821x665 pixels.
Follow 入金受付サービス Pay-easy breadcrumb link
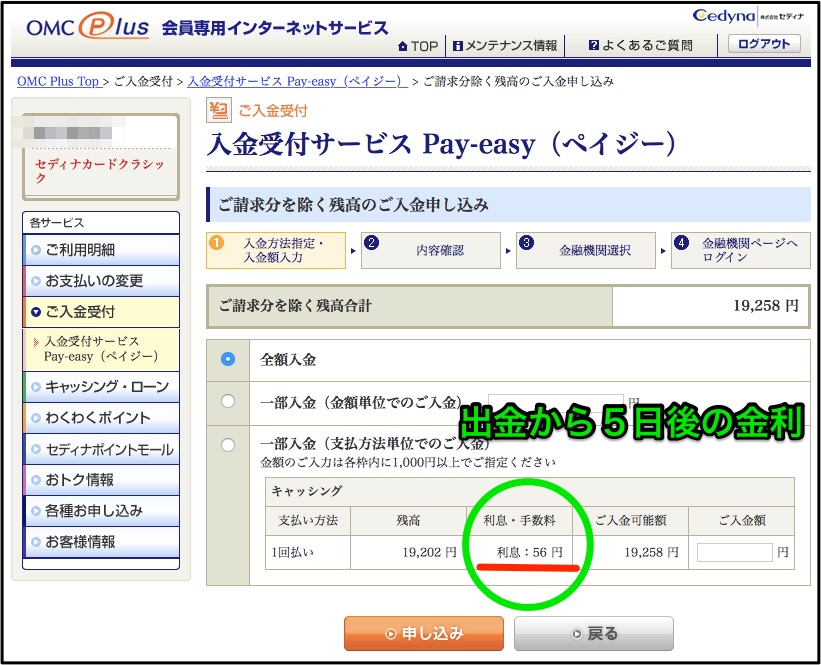(297, 81)
